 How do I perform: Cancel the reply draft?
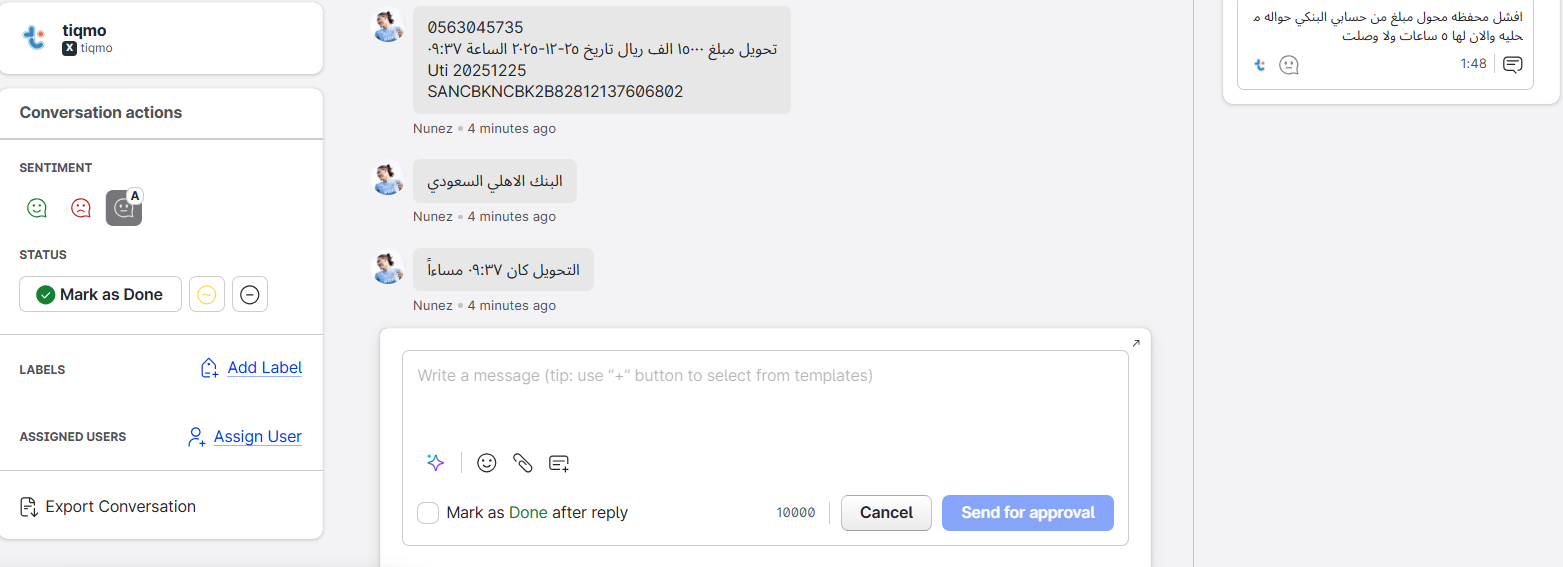[886, 513]
